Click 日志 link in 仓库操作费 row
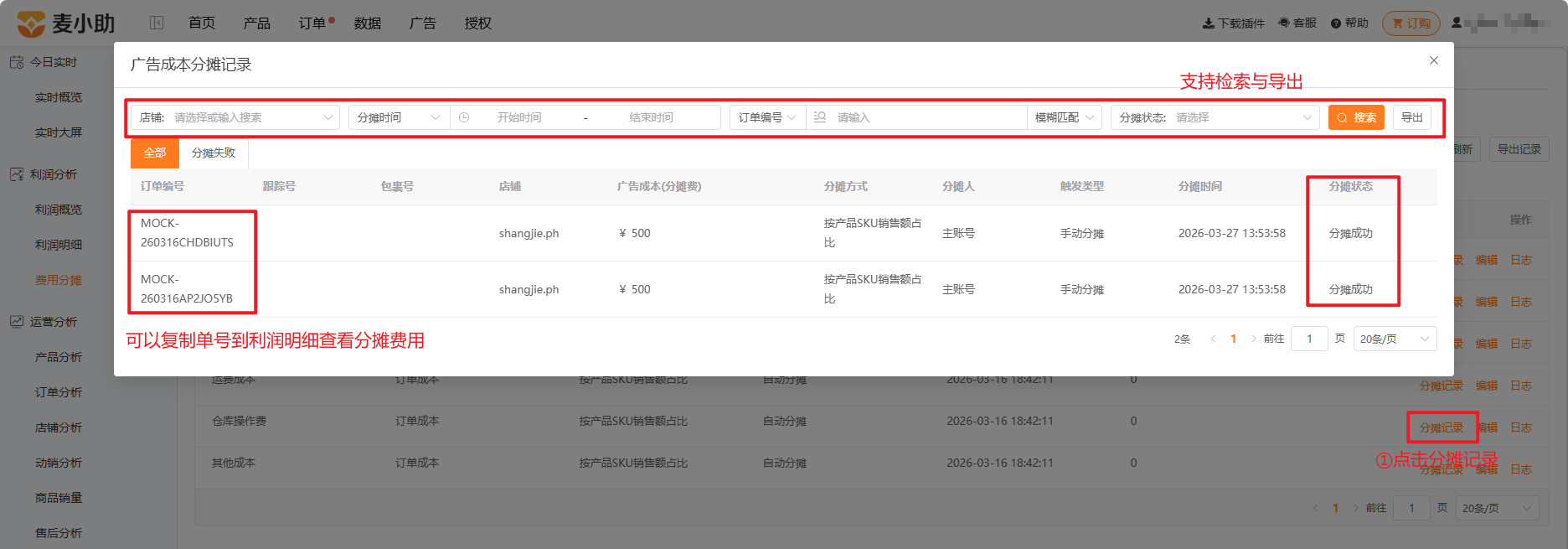This screenshot has width=1568, height=549. point(1521,427)
